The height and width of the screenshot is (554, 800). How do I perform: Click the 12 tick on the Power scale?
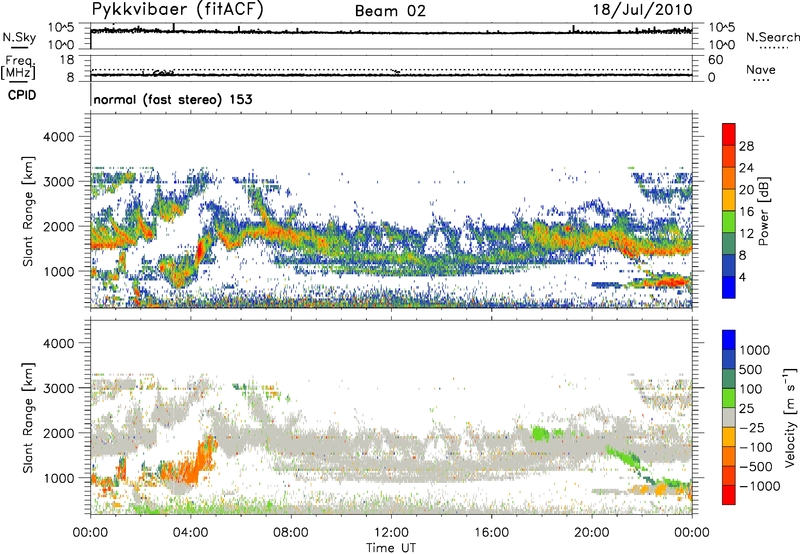tap(746, 233)
